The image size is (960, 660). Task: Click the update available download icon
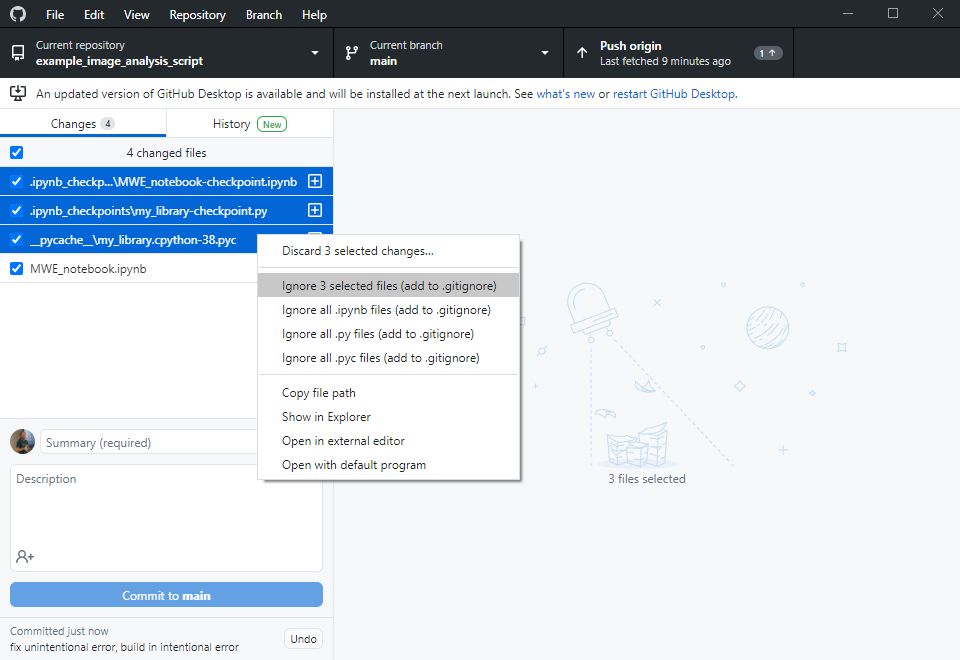(x=18, y=93)
